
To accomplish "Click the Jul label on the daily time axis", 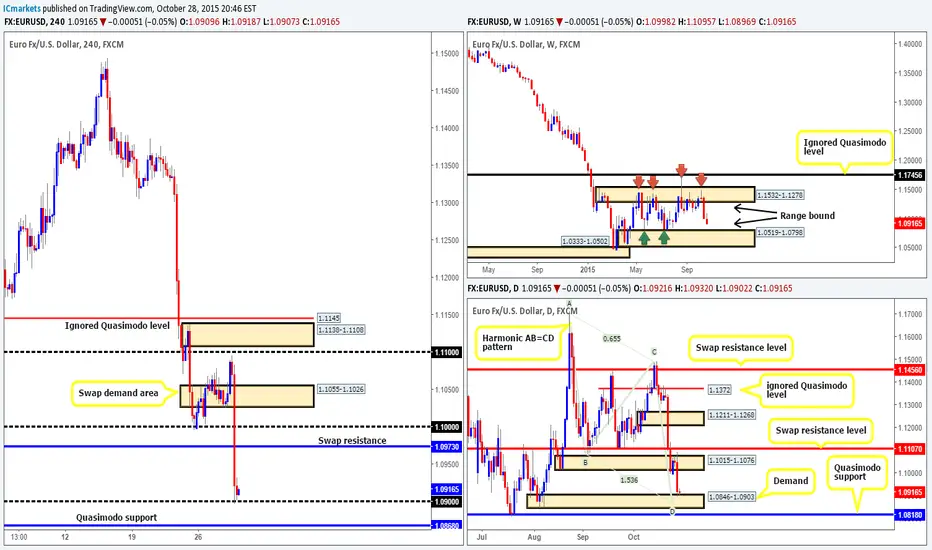I will pyautogui.click(x=481, y=536).
